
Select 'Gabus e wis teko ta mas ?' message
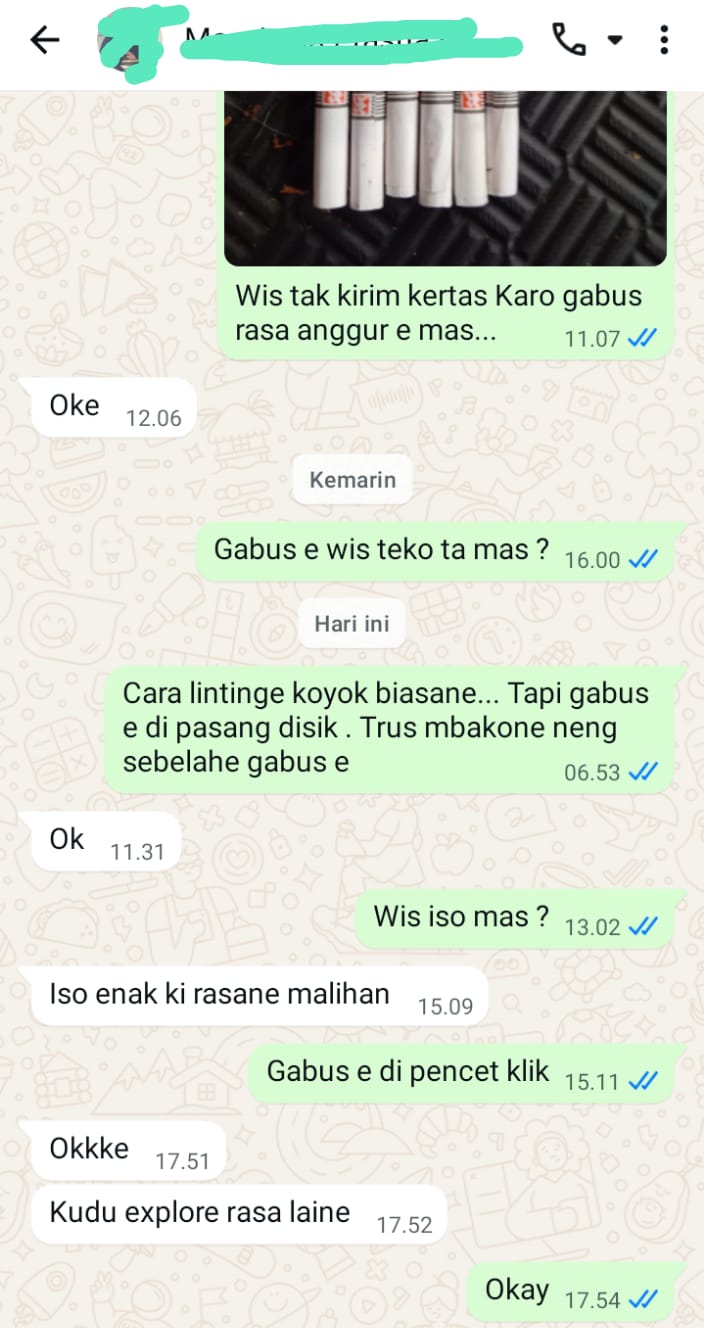point(436,550)
